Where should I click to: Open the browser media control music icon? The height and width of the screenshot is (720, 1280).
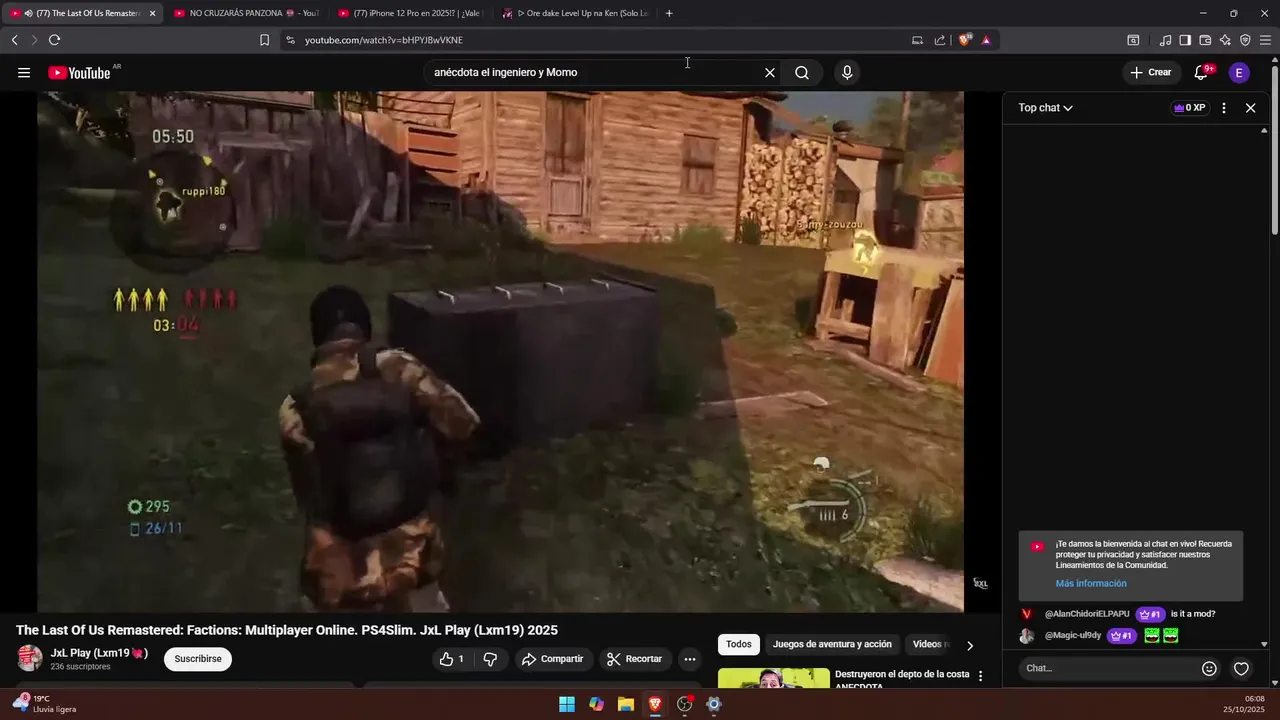coord(1165,40)
